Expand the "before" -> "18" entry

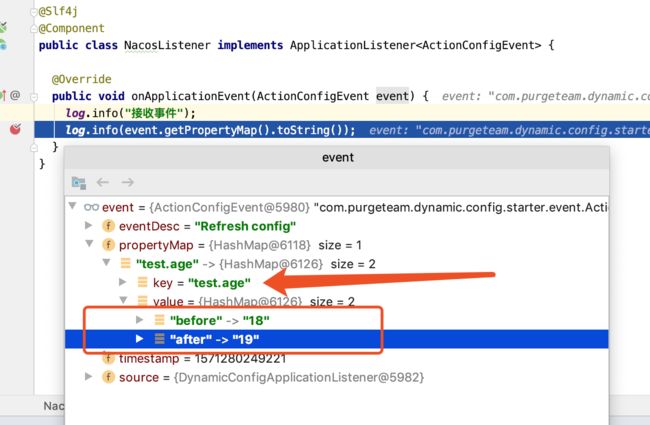140,320
